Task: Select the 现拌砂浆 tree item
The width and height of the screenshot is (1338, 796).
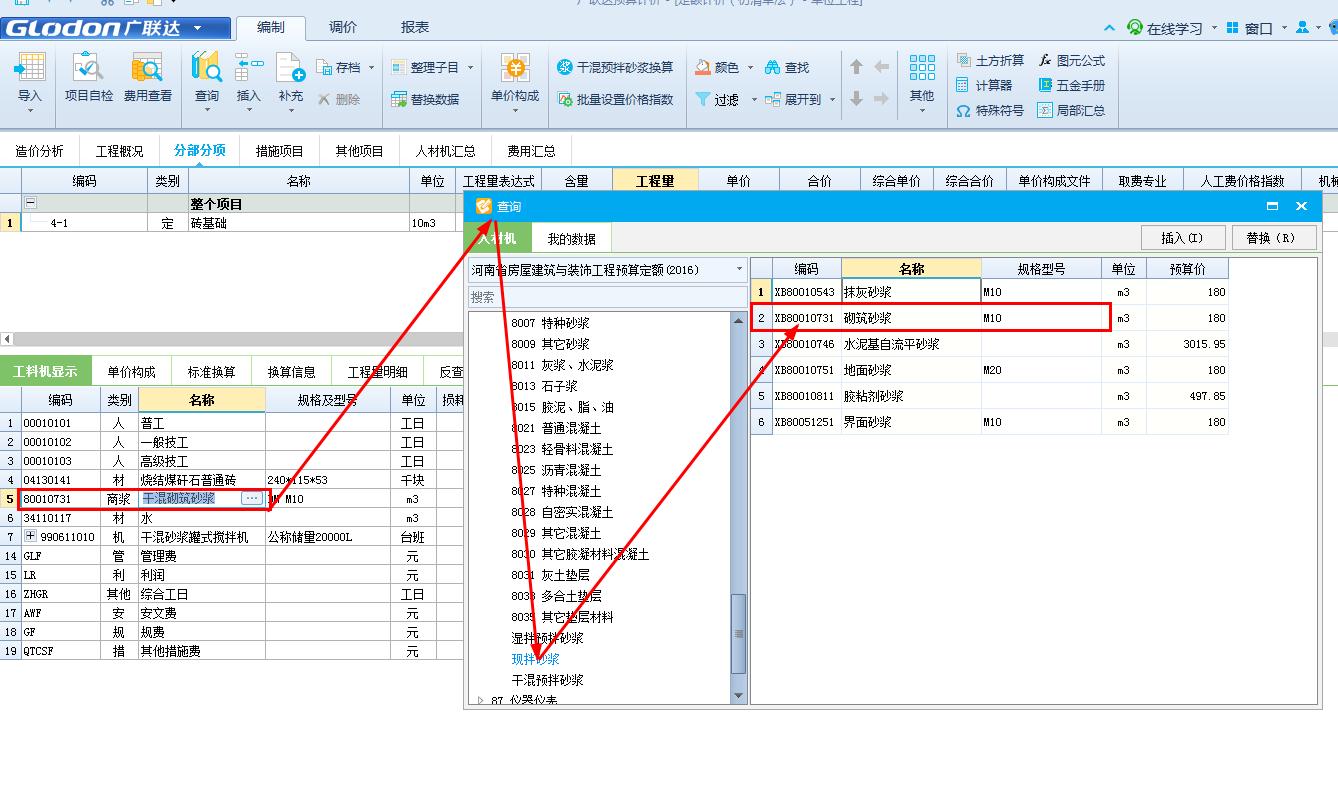Action: click(536, 659)
